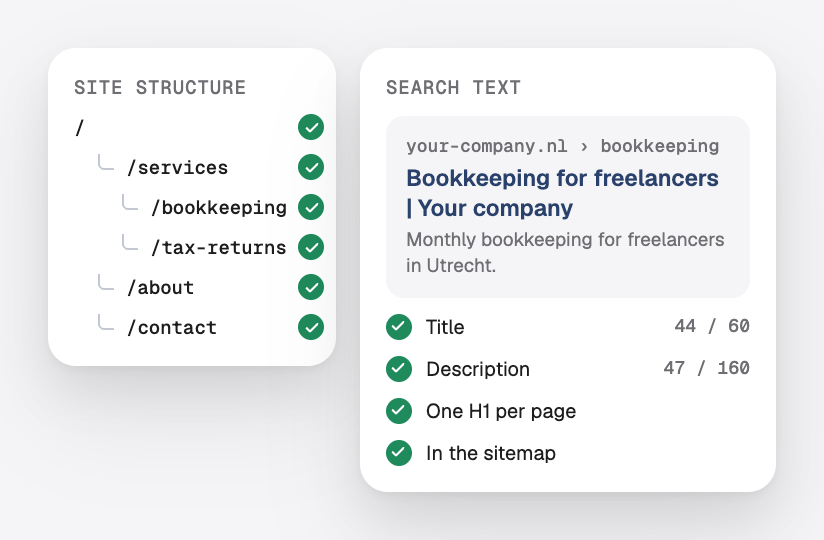This screenshot has width=824, height=540.
Task: Click the One H1 per page text
Action: tap(501, 411)
